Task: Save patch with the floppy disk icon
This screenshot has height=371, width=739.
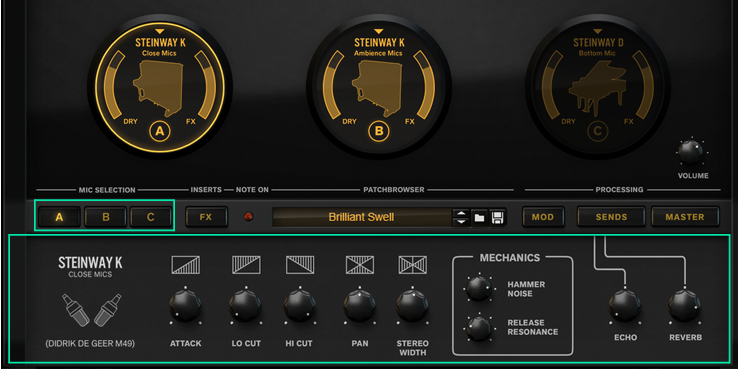Action: [498, 217]
